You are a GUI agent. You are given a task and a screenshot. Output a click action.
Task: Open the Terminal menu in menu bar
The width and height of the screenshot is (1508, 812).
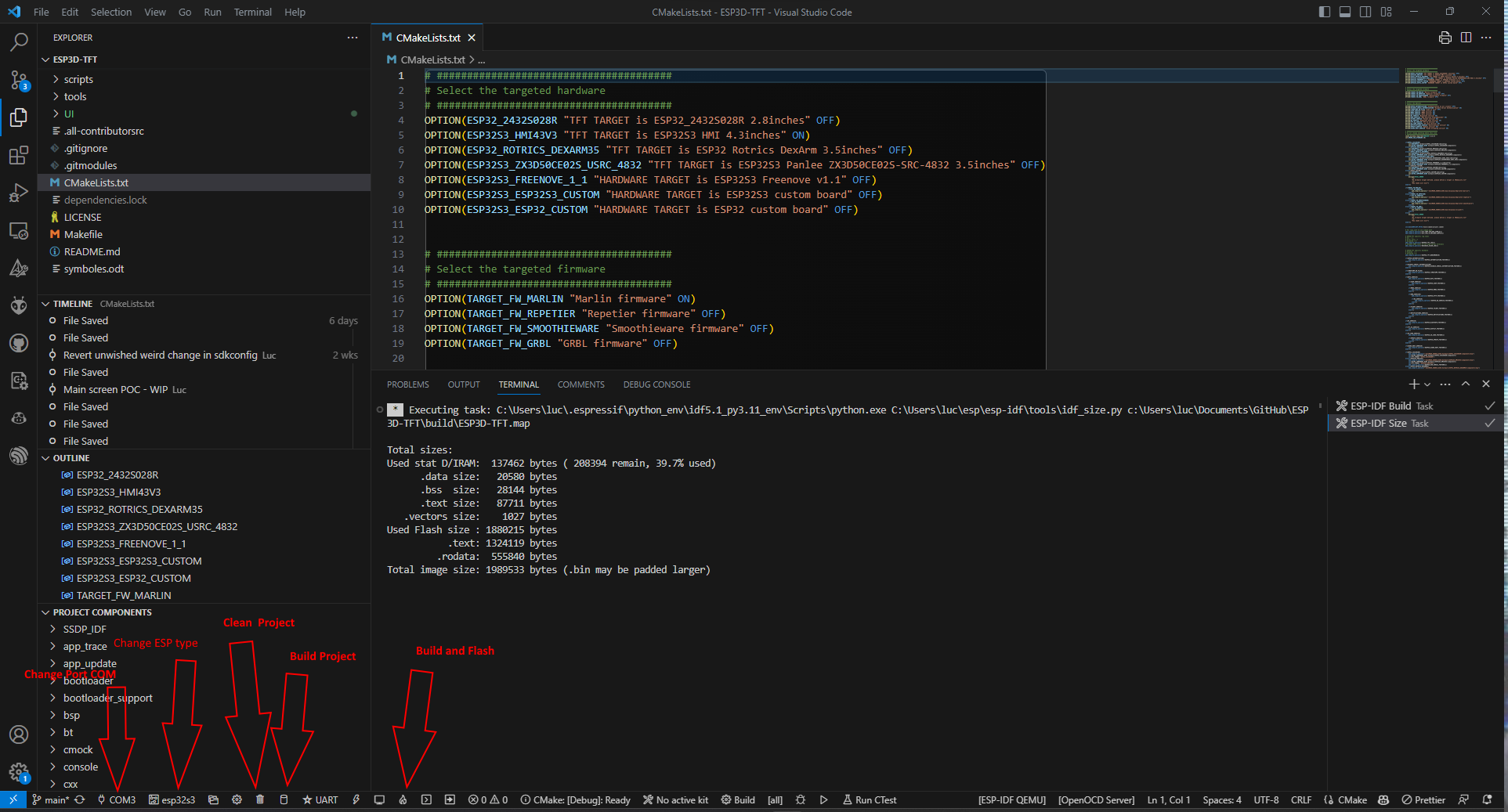point(252,12)
